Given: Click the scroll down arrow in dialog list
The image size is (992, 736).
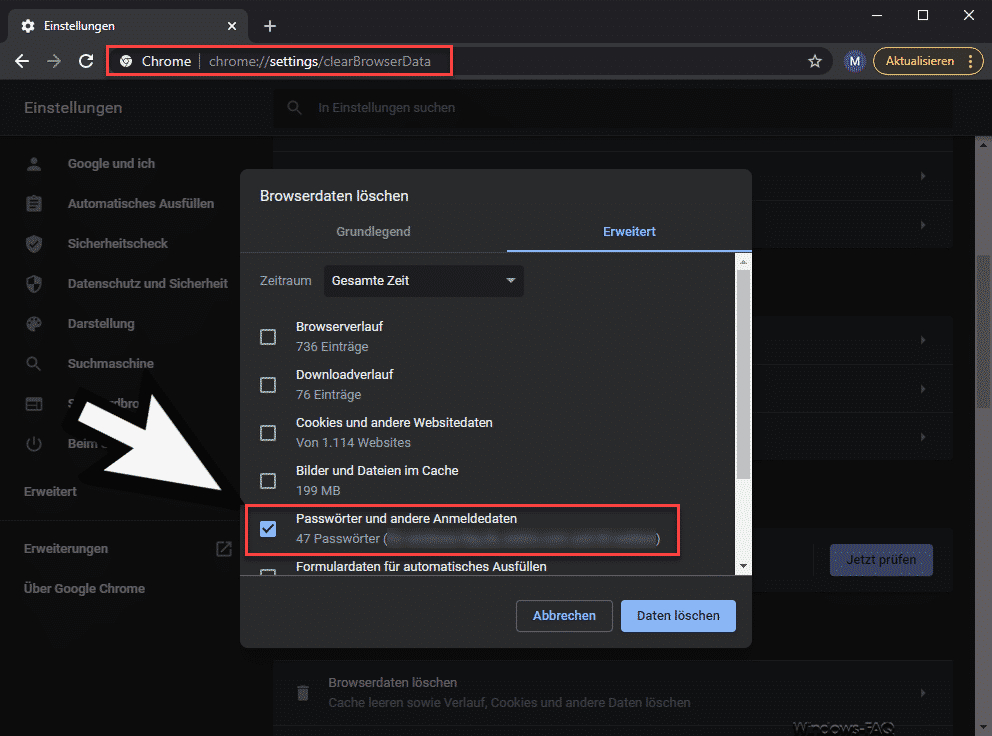Looking at the screenshot, I should point(743,566).
